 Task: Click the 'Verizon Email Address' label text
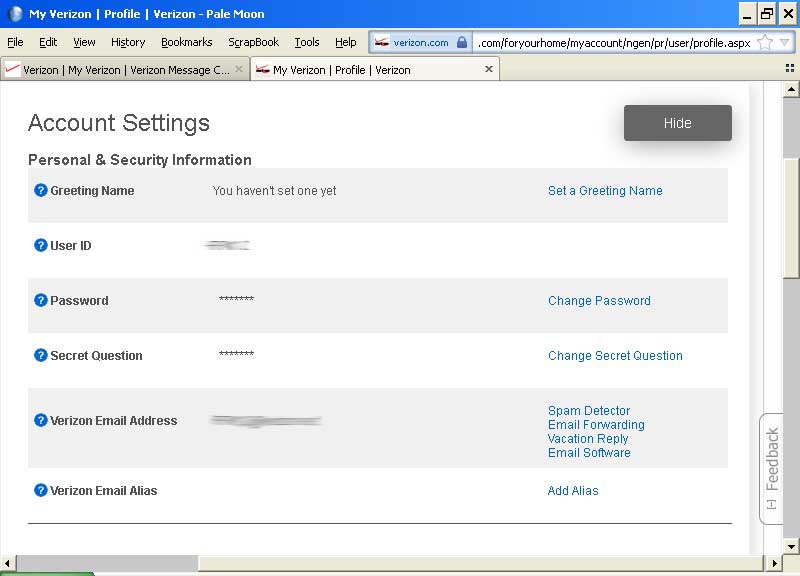point(114,421)
